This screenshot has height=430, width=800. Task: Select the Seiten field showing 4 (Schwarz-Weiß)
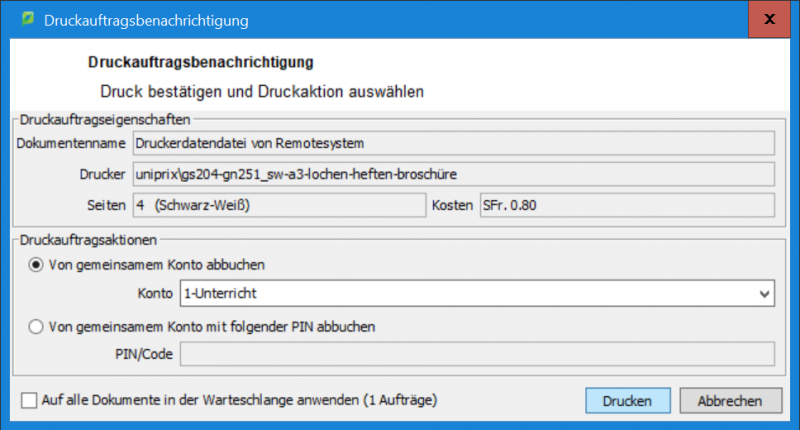[279, 205]
